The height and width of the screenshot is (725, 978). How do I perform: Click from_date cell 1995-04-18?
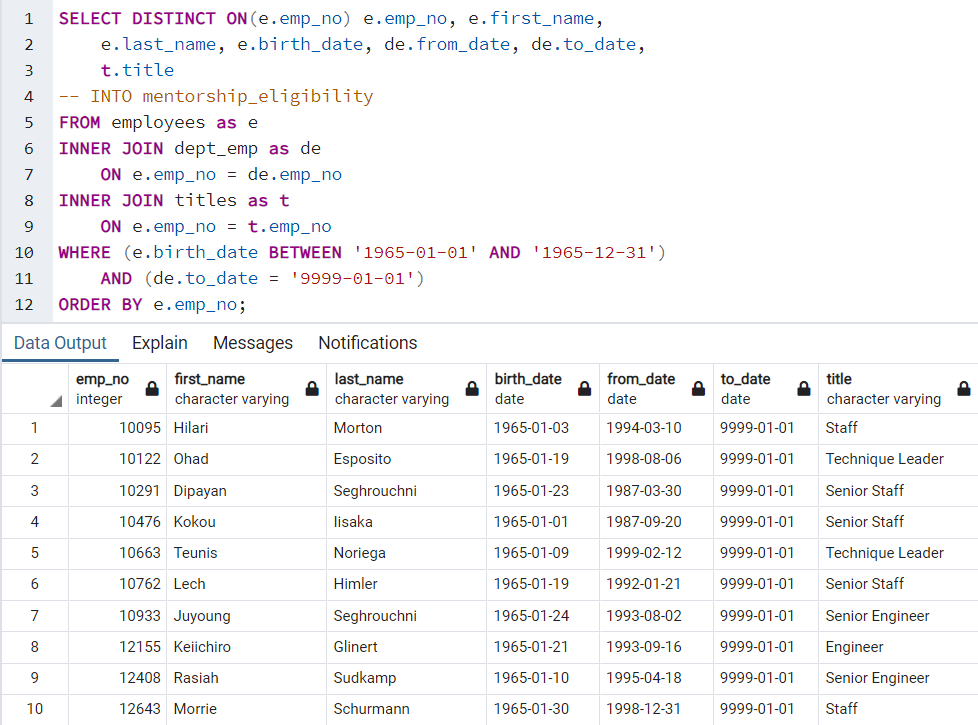(656, 678)
